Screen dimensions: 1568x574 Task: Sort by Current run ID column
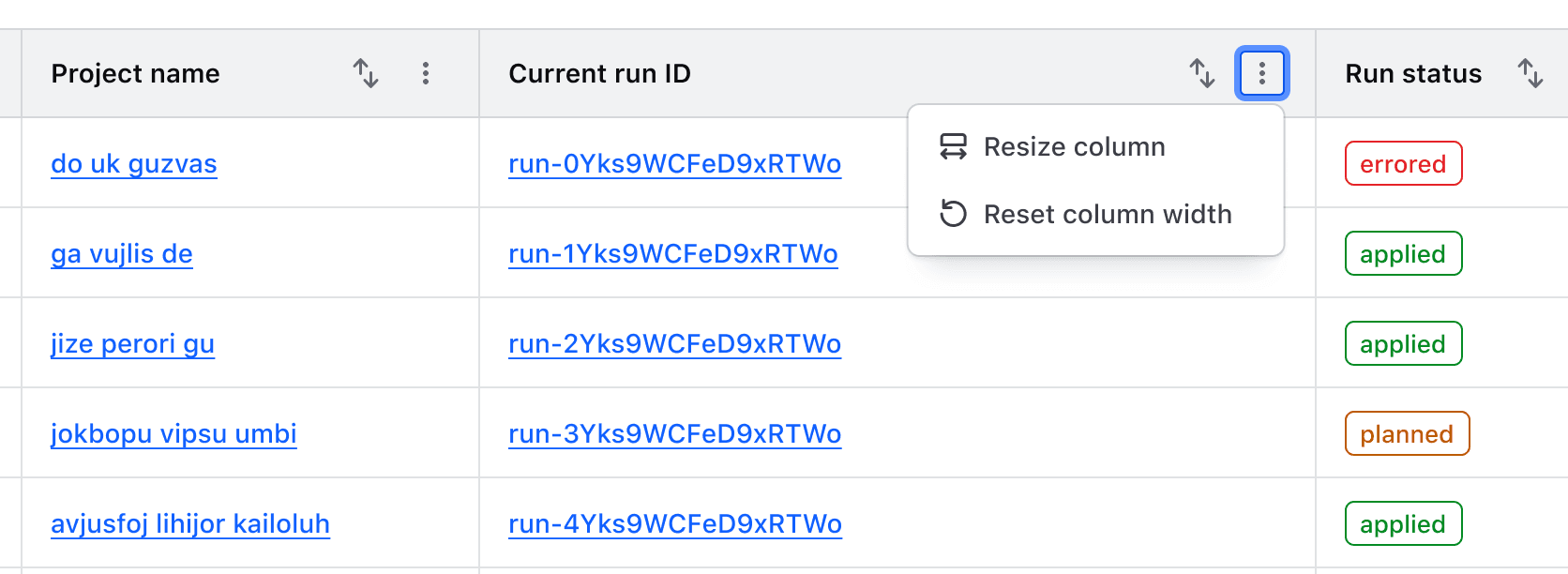[x=1202, y=73]
